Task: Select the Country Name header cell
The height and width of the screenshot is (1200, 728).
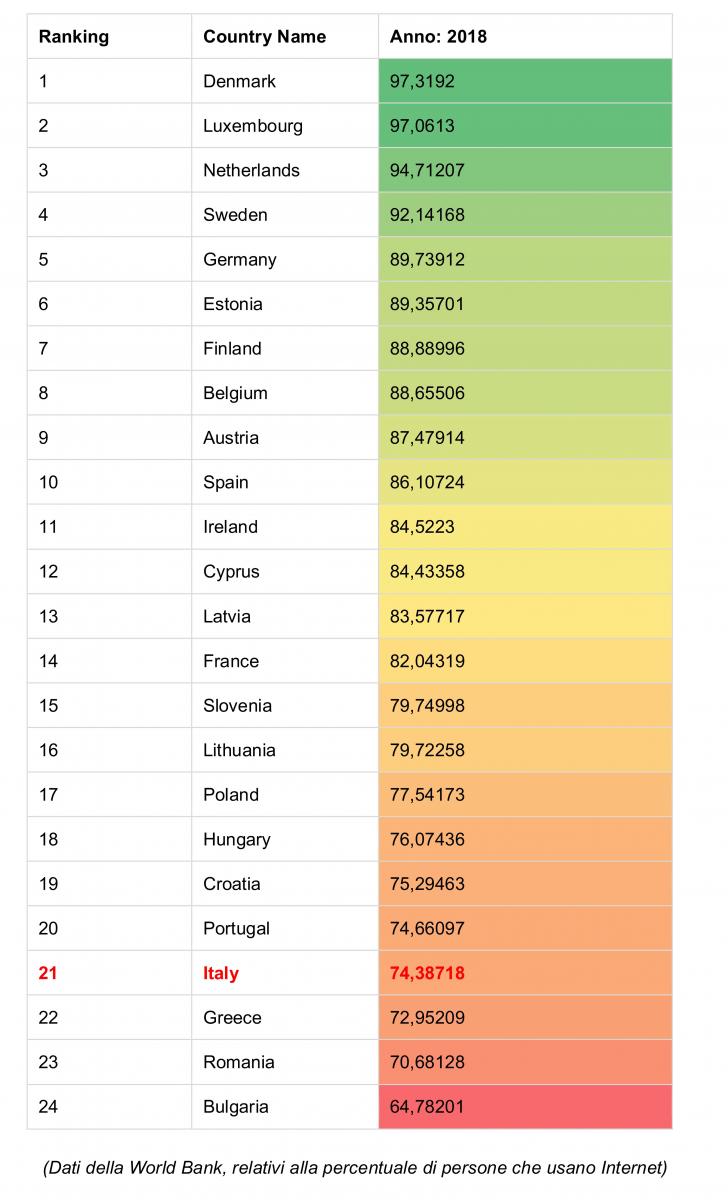Action: [285, 37]
